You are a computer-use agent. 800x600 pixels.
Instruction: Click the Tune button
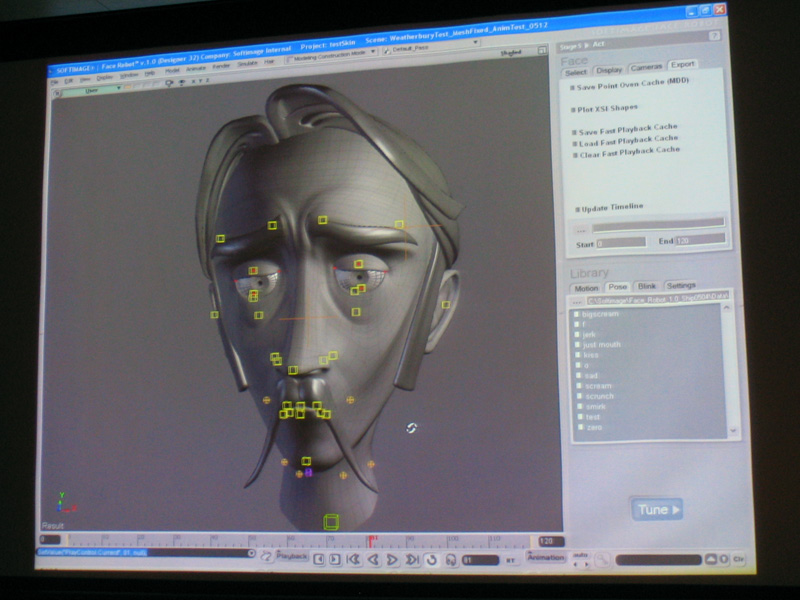[657, 509]
